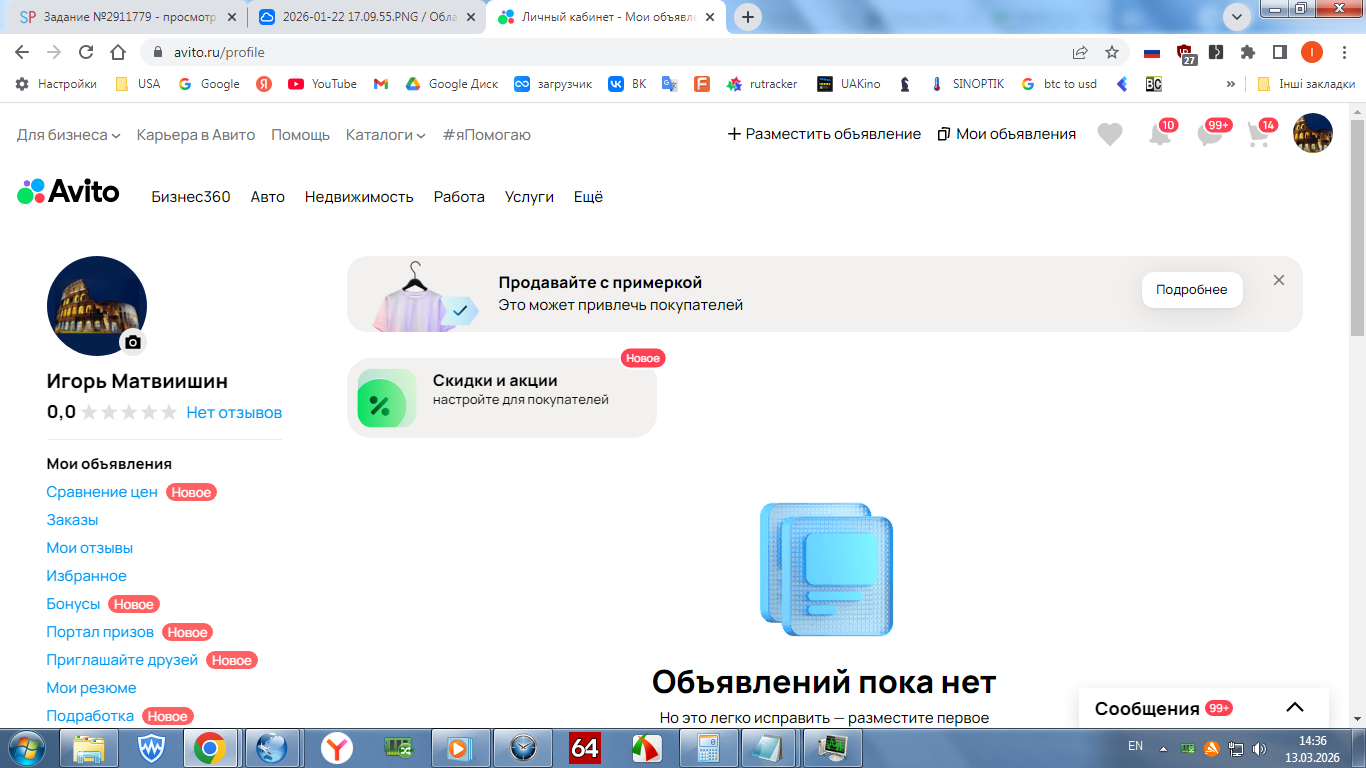
Task: Reload the page
Action: pos(86,52)
